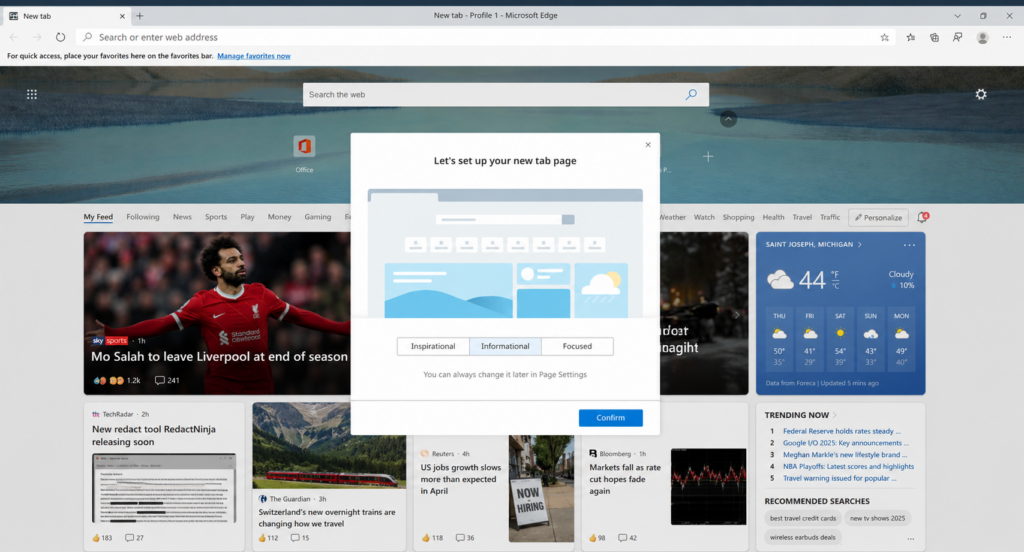The height and width of the screenshot is (552, 1024).
Task: Select new tv shows 2025 search chip
Action: (x=878, y=518)
